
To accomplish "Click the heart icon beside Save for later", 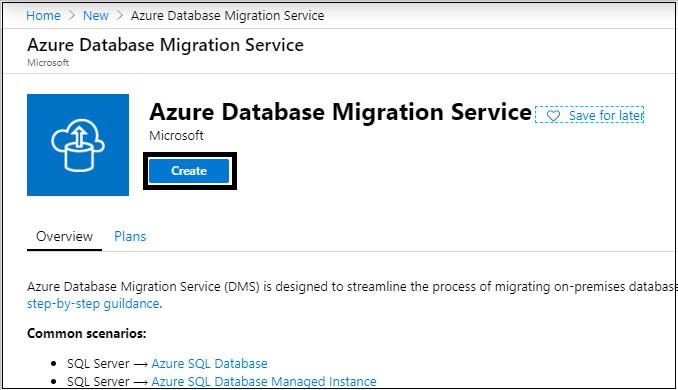I will pos(553,116).
